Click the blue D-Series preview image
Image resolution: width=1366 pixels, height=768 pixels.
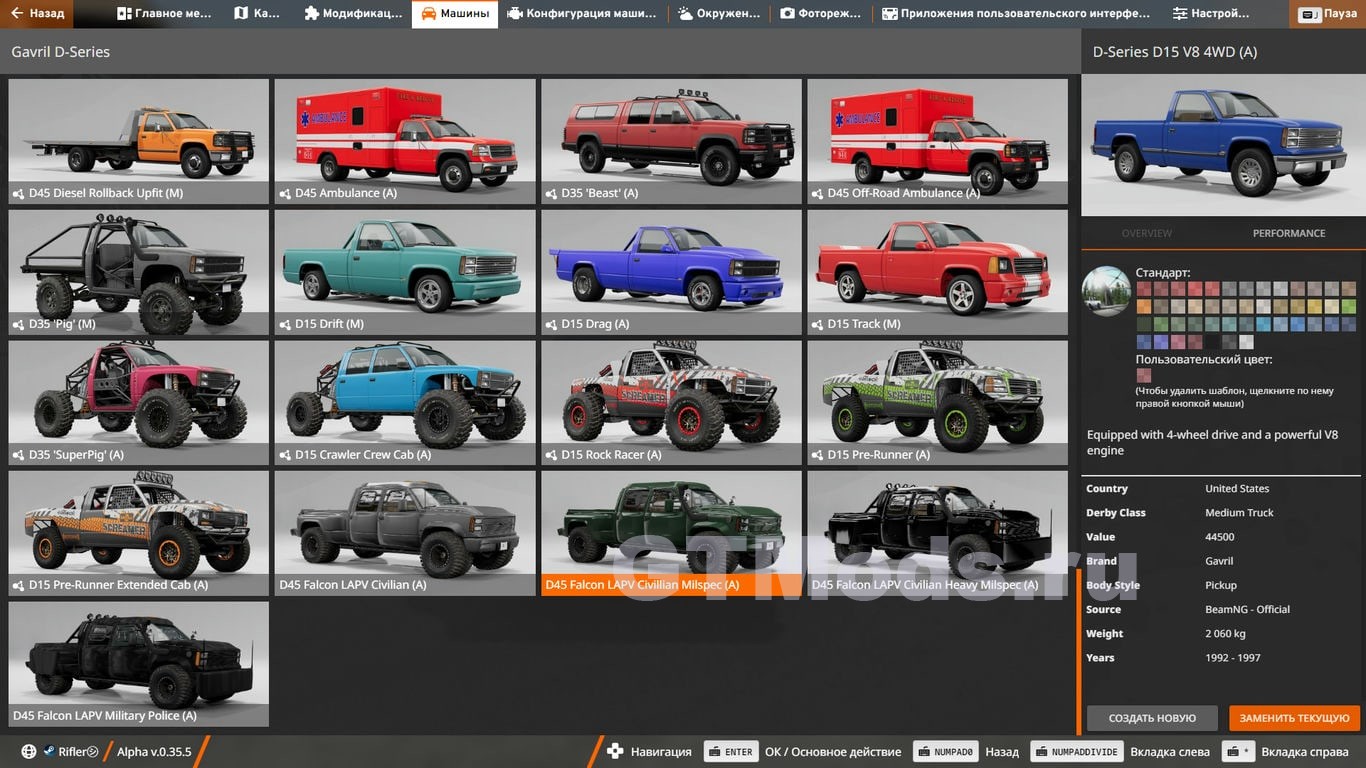[1223, 145]
